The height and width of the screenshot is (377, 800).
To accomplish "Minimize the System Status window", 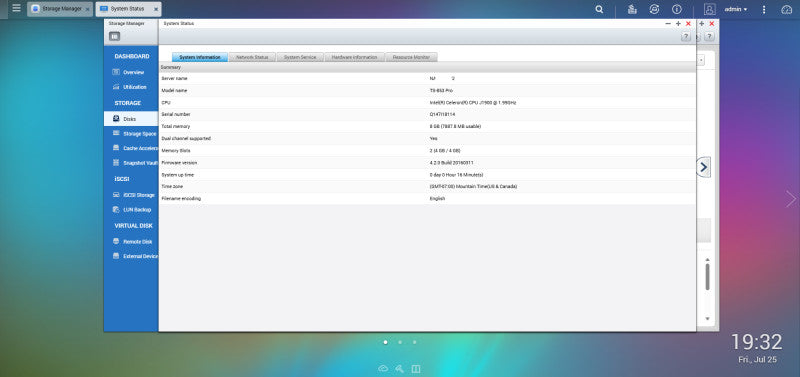I will pyautogui.click(x=668, y=23).
